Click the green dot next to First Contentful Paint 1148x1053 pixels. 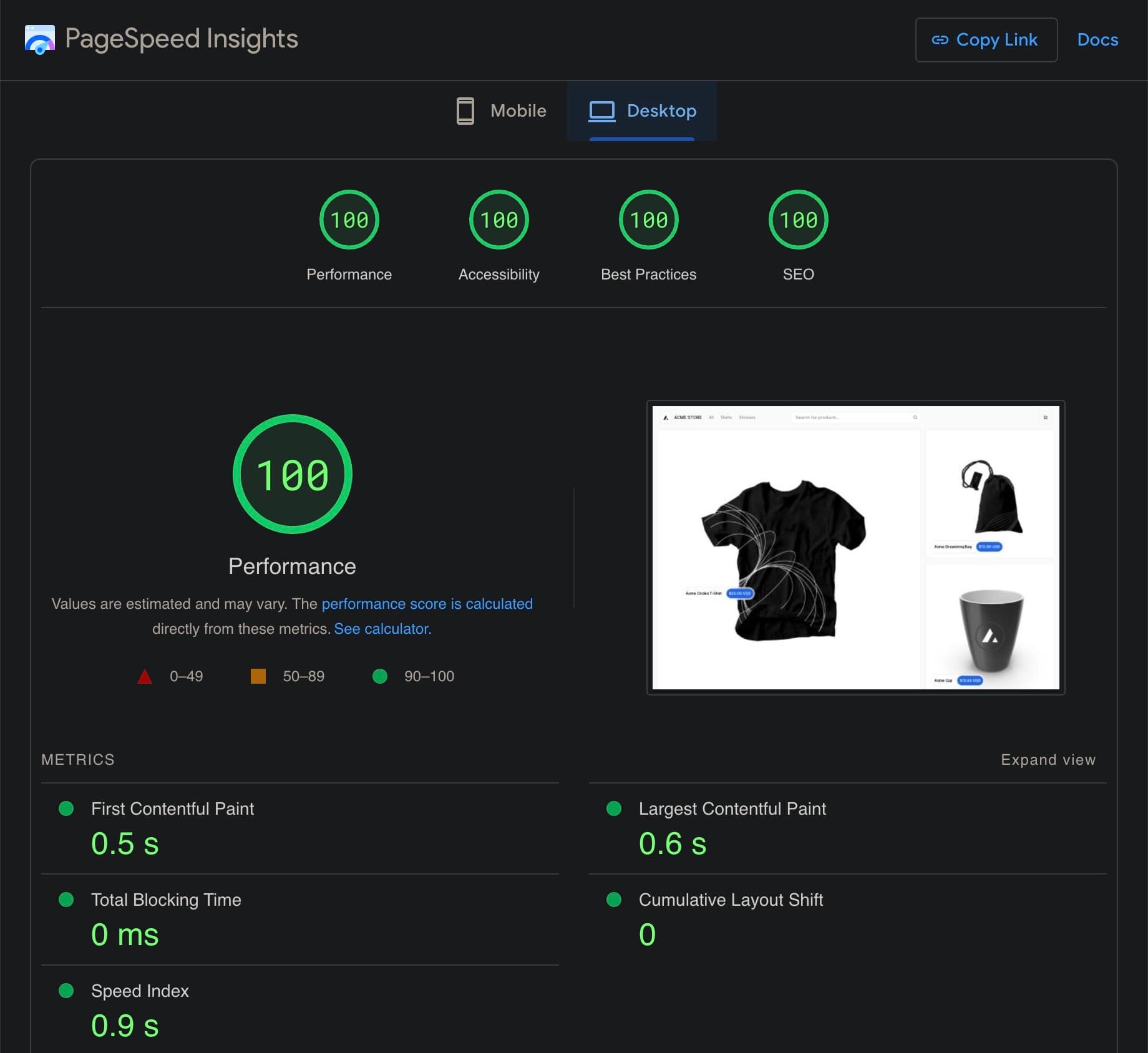click(x=66, y=809)
